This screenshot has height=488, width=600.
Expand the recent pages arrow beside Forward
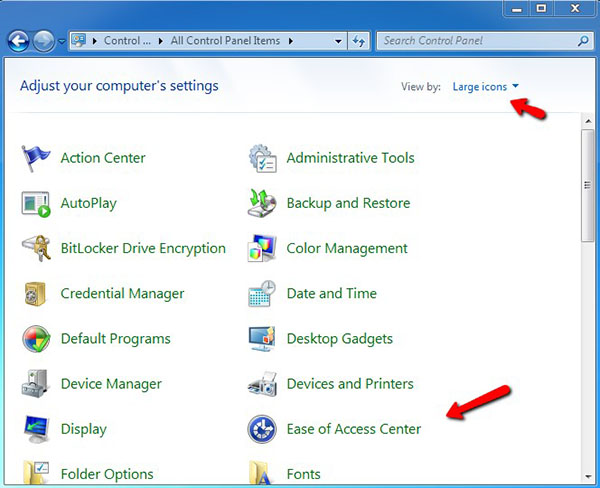[62, 41]
